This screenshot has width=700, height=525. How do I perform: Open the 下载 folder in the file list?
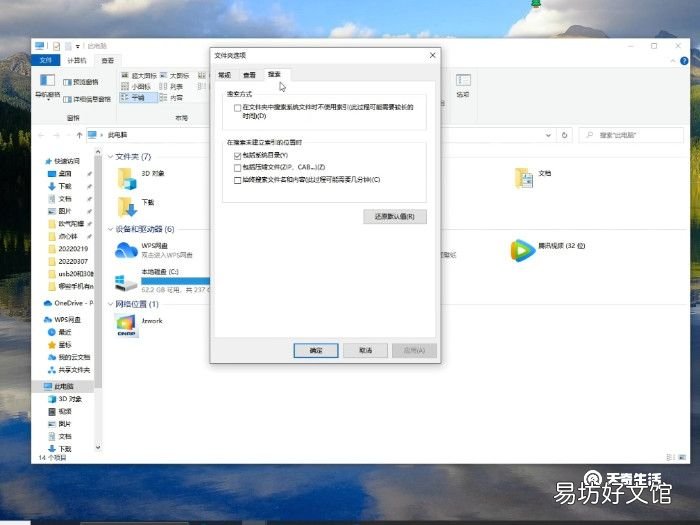point(127,207)
